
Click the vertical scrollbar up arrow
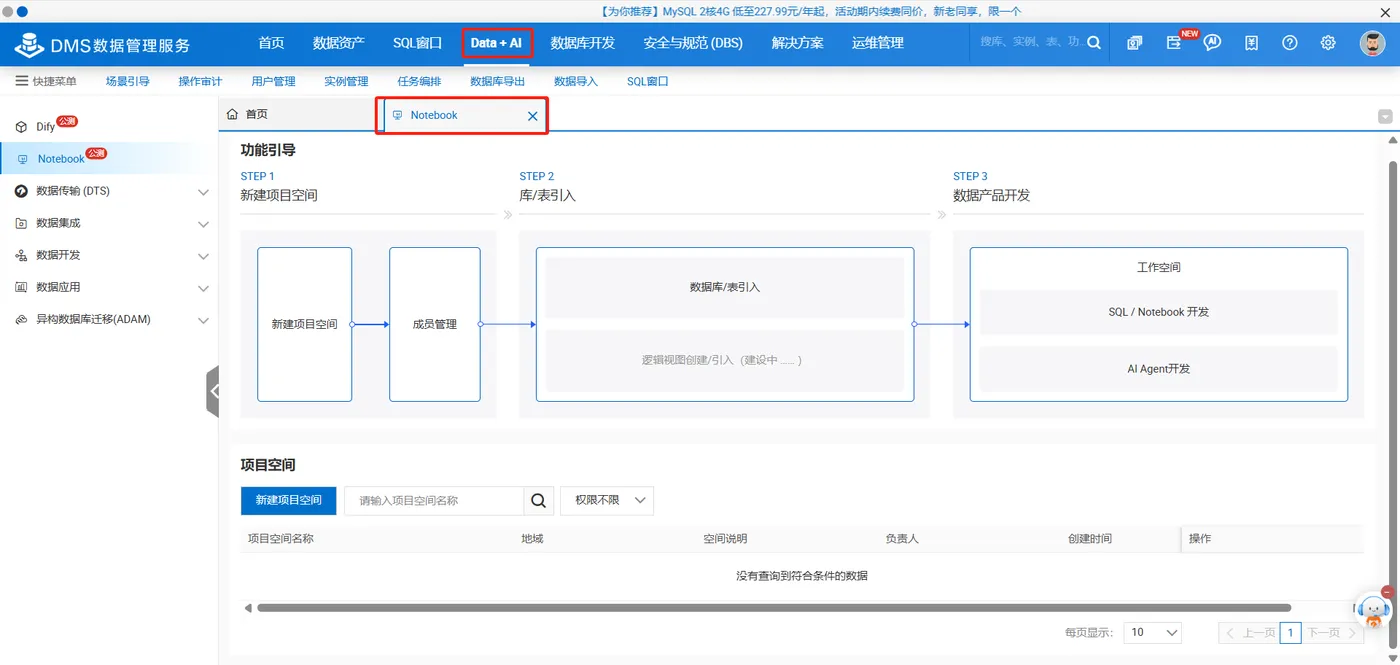tap(1393, 140)
